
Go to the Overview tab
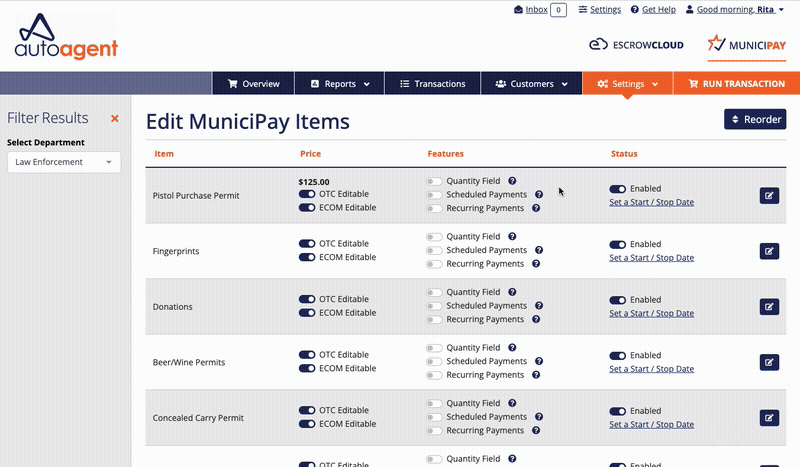pos(254,84)
